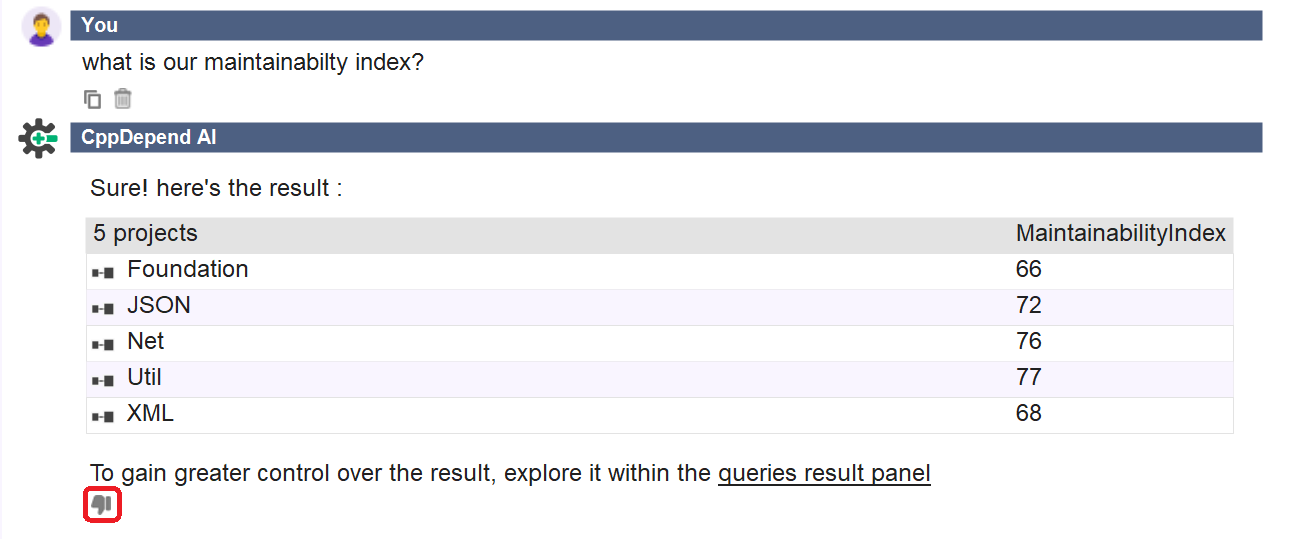Click the 5 projects column header
This screenshot has height=539, width=1299.
click(x=146, y=234)
